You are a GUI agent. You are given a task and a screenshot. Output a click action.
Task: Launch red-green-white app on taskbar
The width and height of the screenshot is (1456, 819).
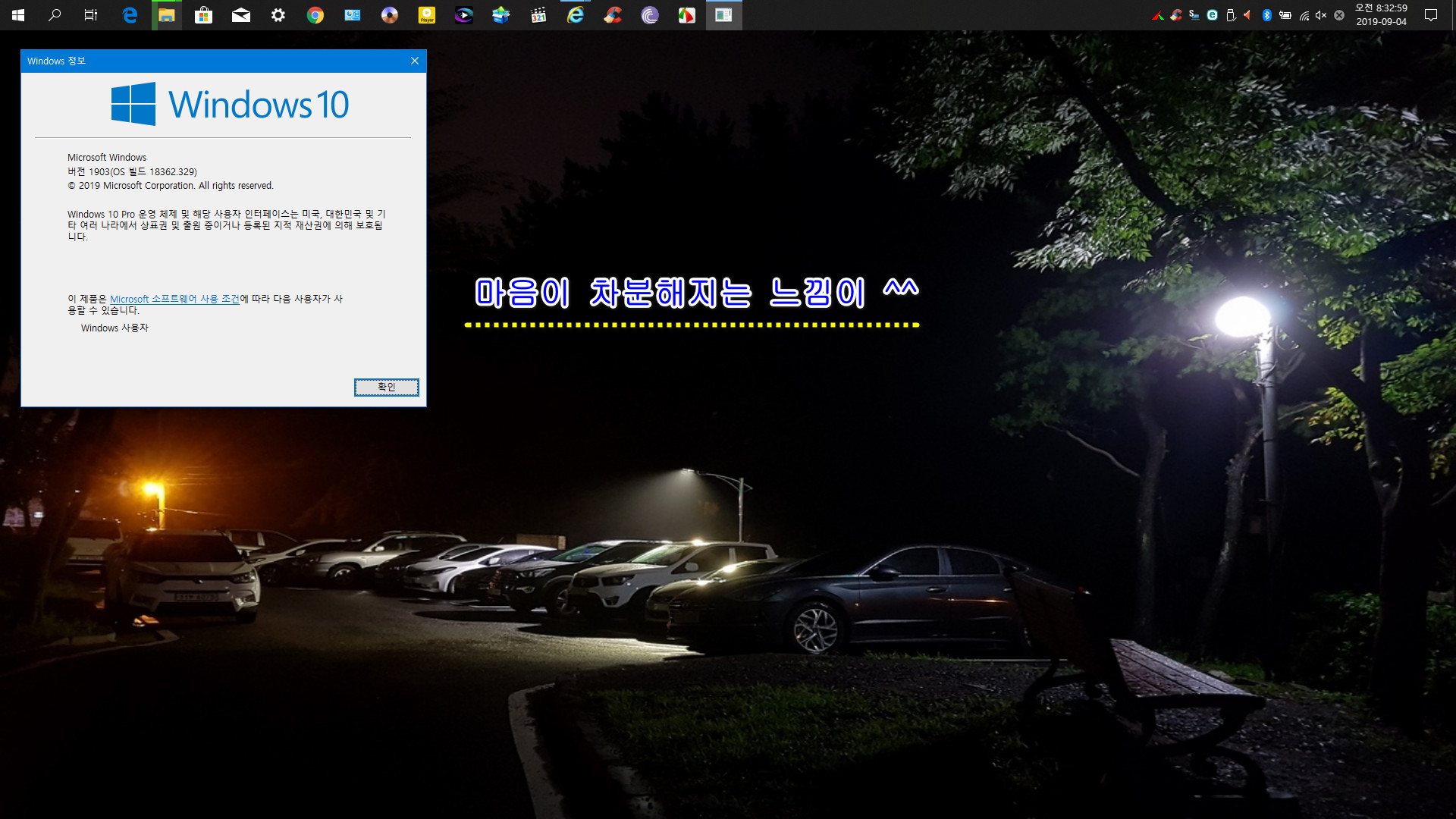(687, 15)
